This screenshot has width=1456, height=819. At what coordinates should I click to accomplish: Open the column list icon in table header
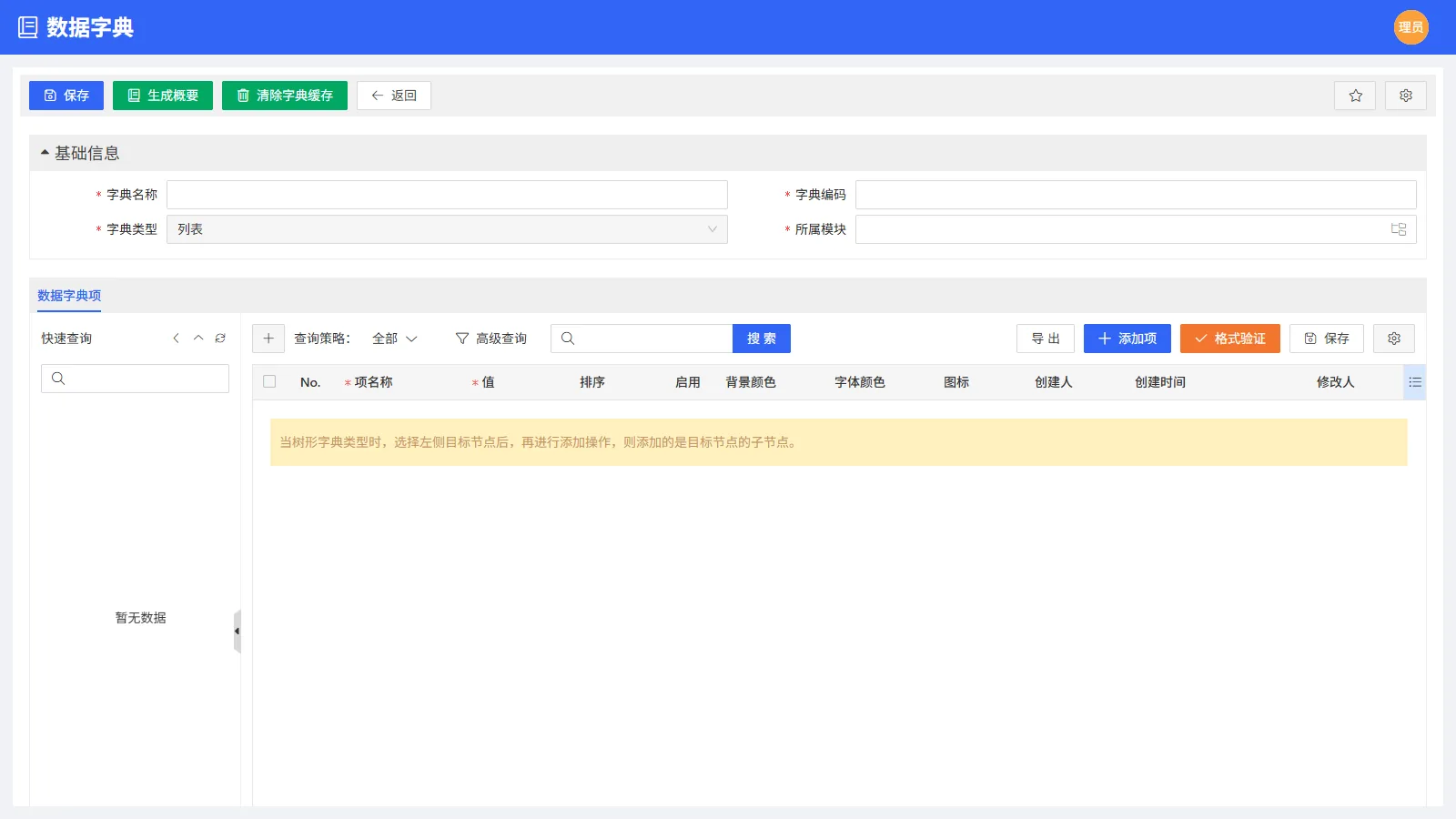click(1415, 382)
